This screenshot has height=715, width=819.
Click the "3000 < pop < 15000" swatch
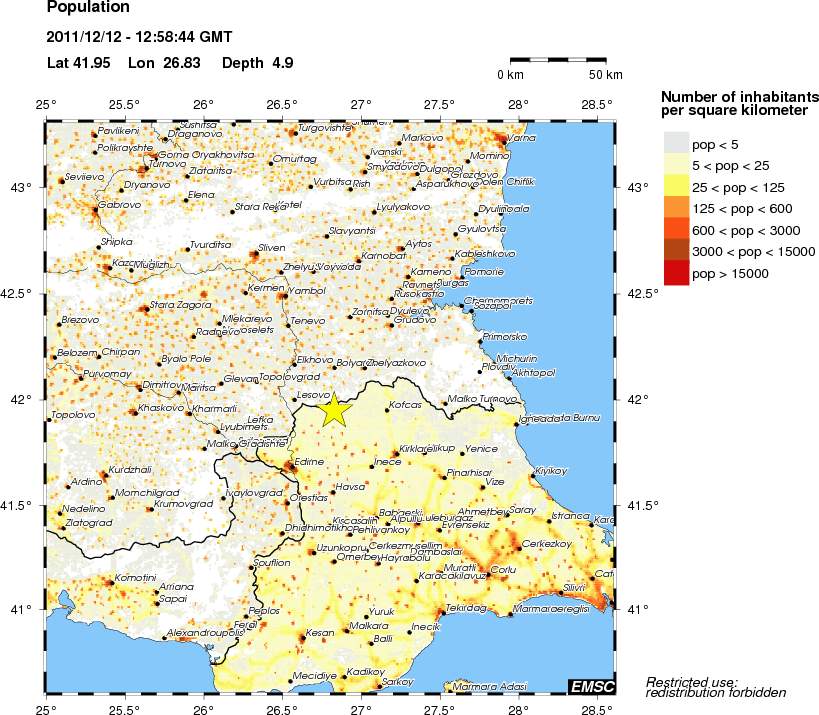(x=676, y=251)
